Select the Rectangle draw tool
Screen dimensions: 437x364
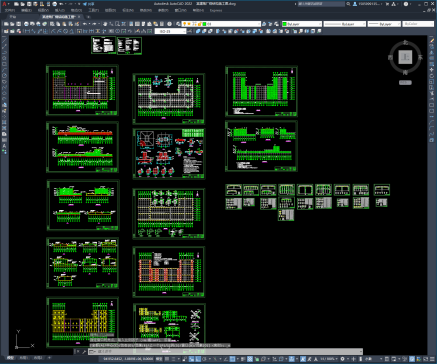[4, 64]
